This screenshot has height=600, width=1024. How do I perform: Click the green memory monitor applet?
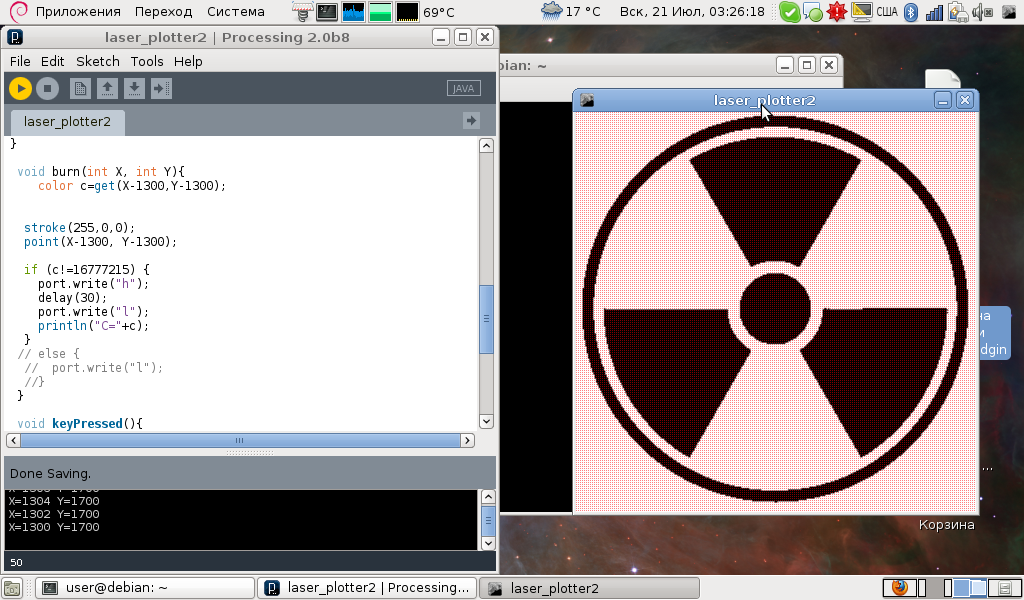pyautogui.click(x=380, y=12)
